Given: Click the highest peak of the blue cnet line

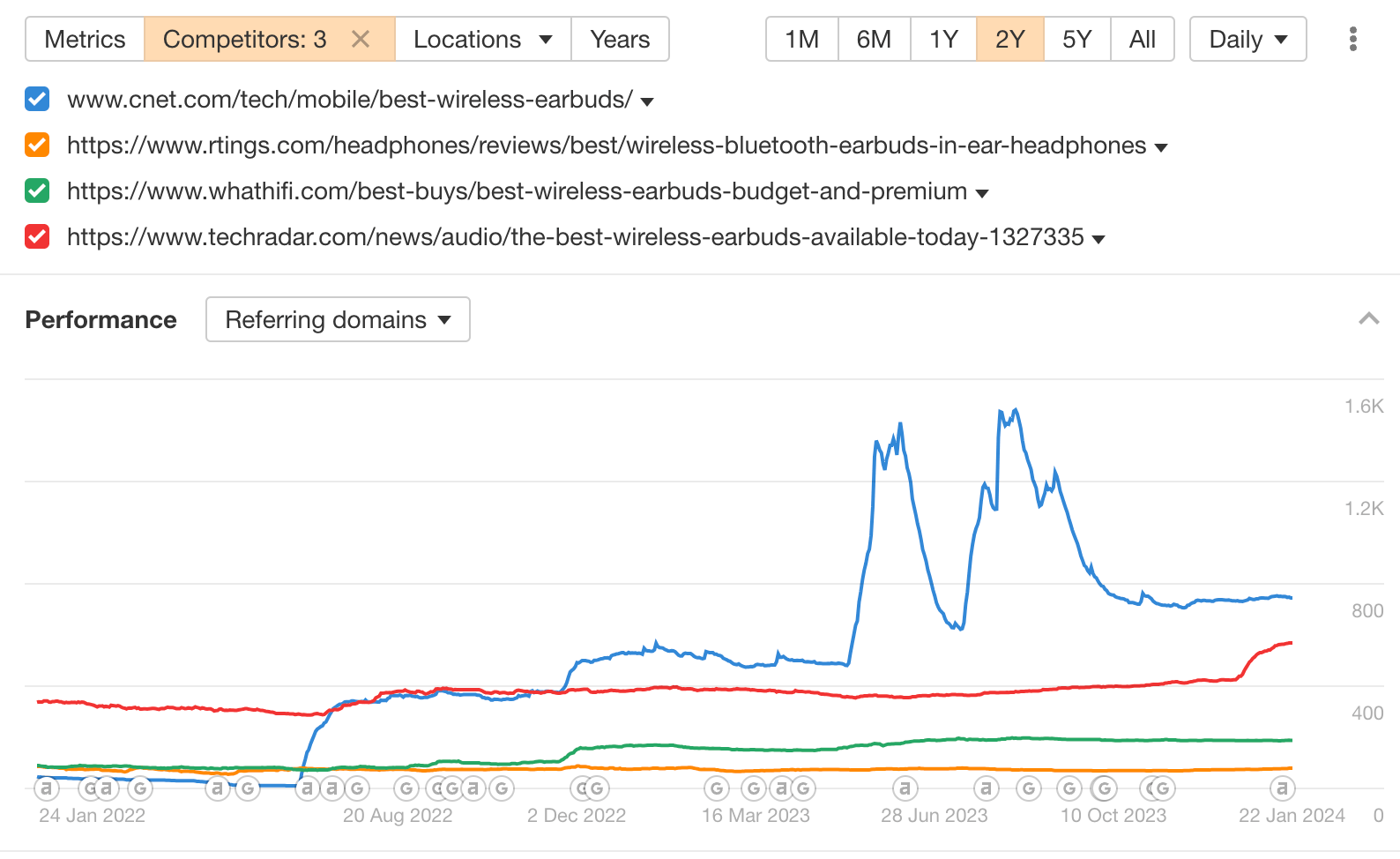Looking at the screenshot, I should [1016, 410].
